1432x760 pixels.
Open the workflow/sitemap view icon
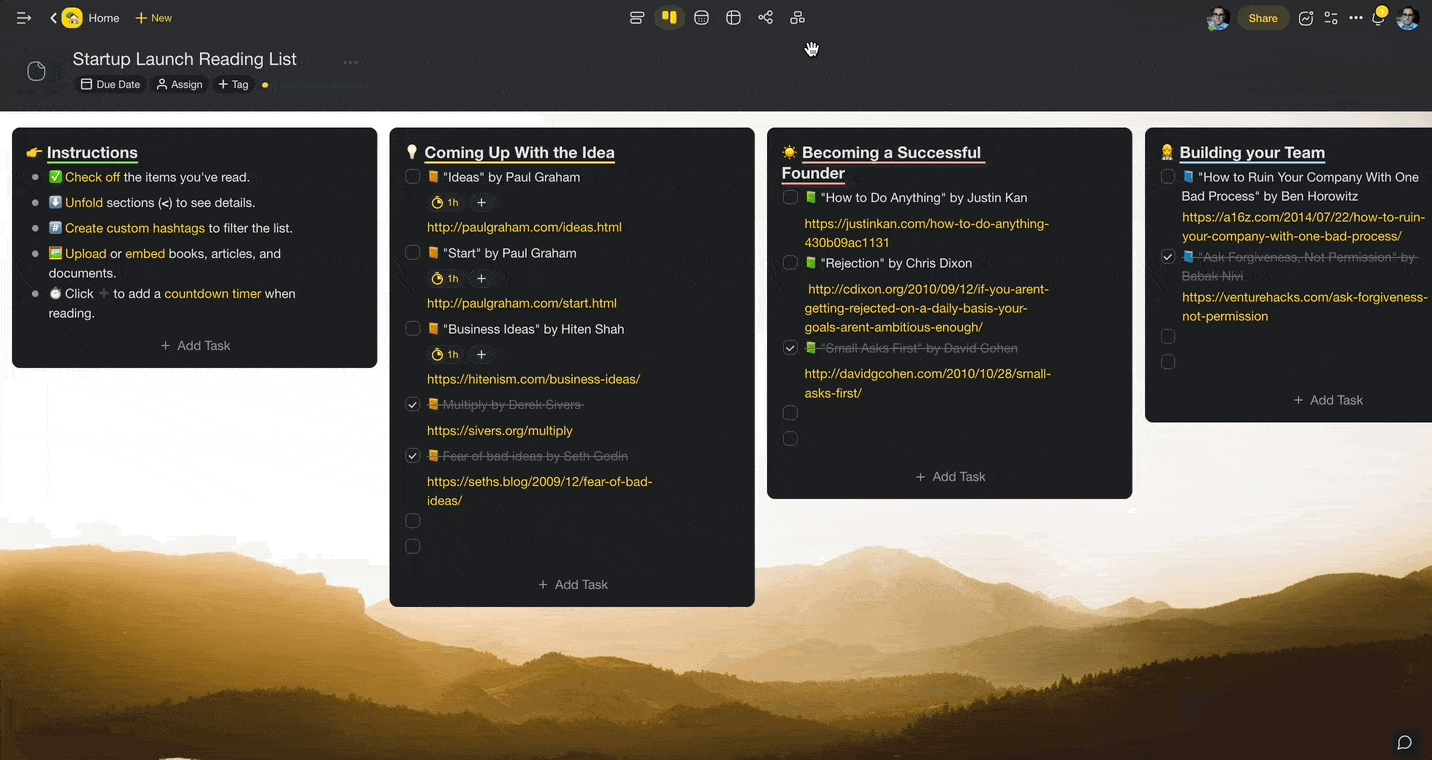(797, 17)
